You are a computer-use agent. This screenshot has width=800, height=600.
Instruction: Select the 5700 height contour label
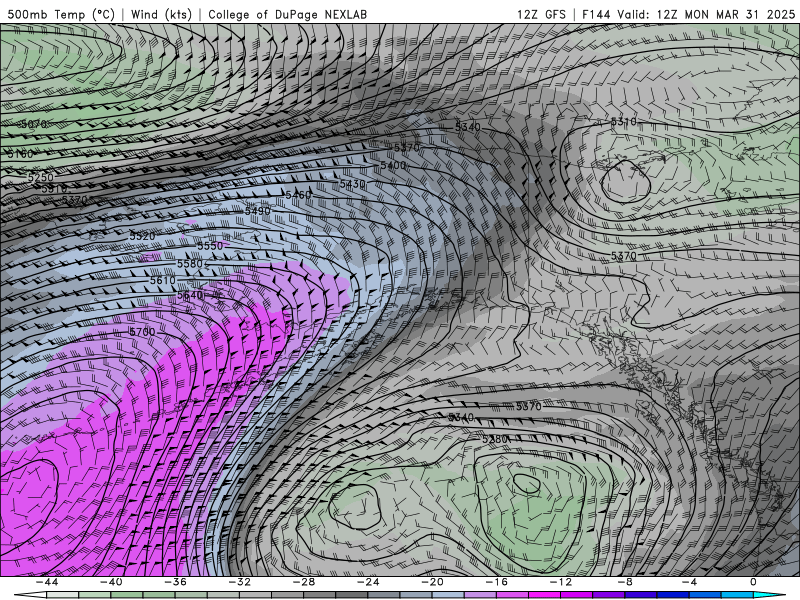click(x=142, y=332)
